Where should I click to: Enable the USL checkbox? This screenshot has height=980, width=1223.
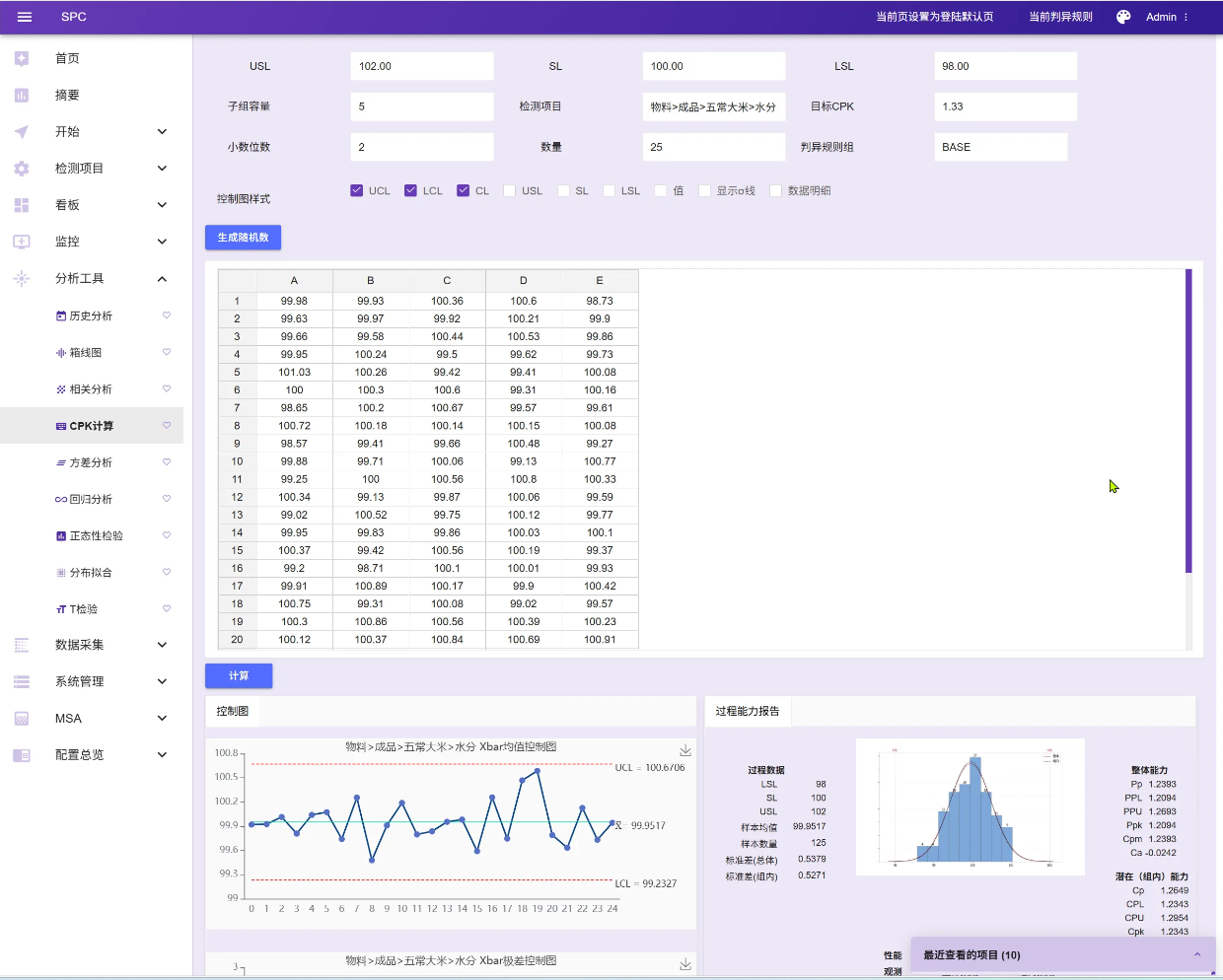point(510,190)
